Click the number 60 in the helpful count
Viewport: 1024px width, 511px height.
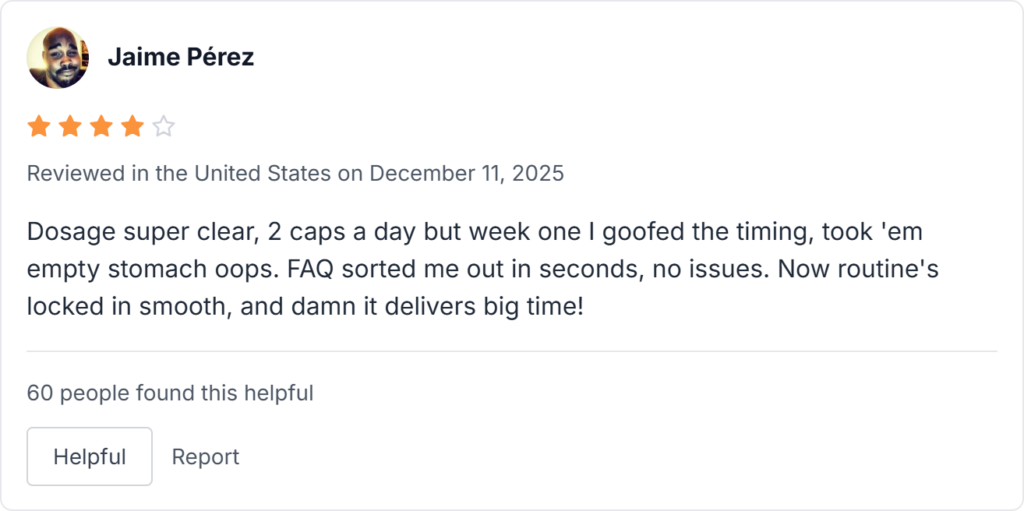(x=39, y=393)
